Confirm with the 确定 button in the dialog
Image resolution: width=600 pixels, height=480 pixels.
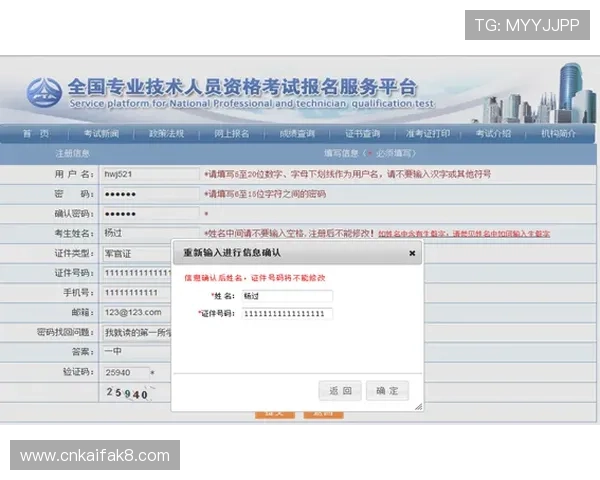[x=387, y=391]
